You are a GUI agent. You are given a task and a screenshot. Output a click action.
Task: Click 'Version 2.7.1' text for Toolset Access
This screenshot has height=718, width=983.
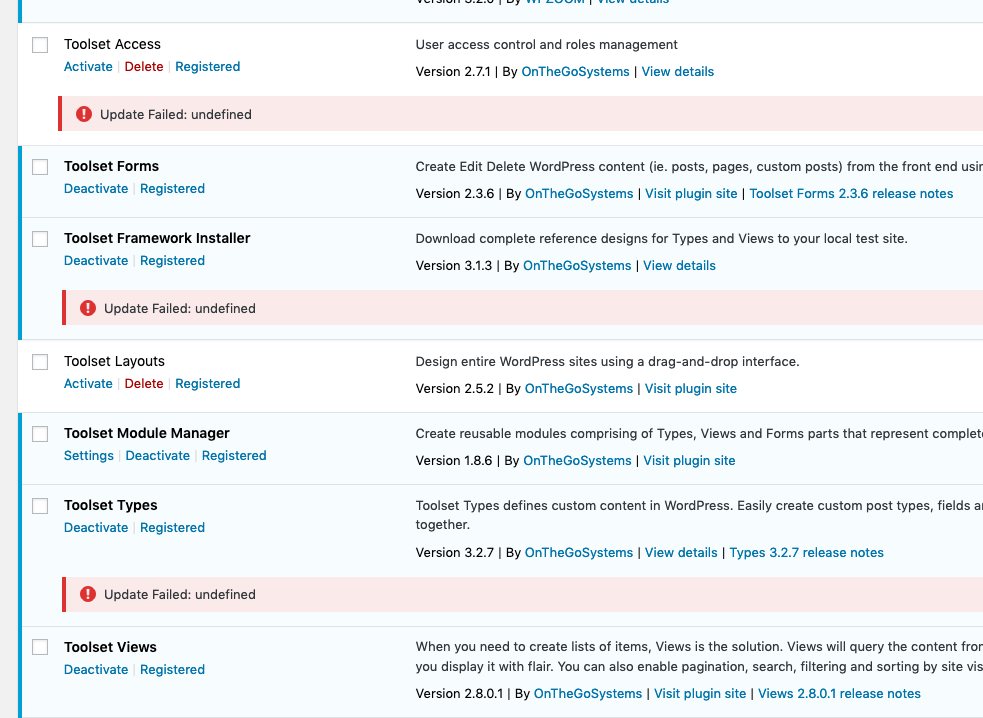(x=453, y=71)
